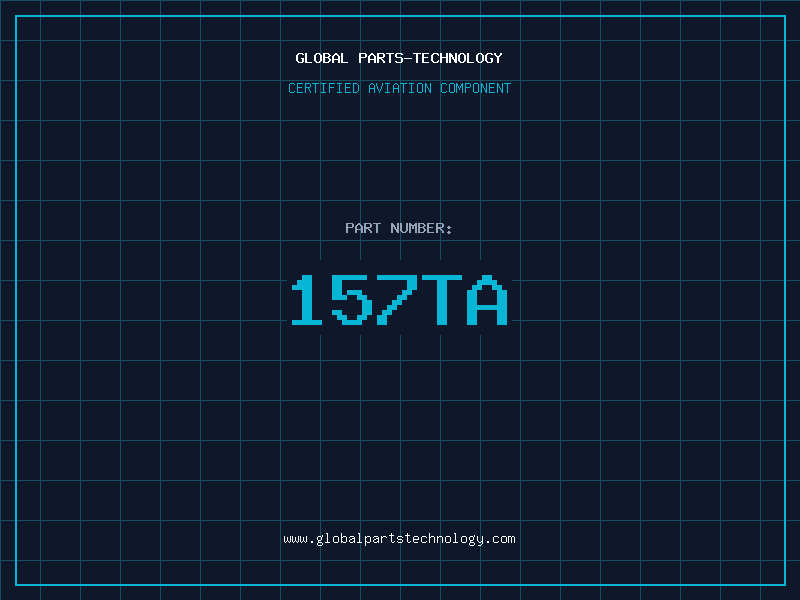Click the word GLOBAL in the title
This screenshot has width=800, height=600.
click(x=322, y=58)
